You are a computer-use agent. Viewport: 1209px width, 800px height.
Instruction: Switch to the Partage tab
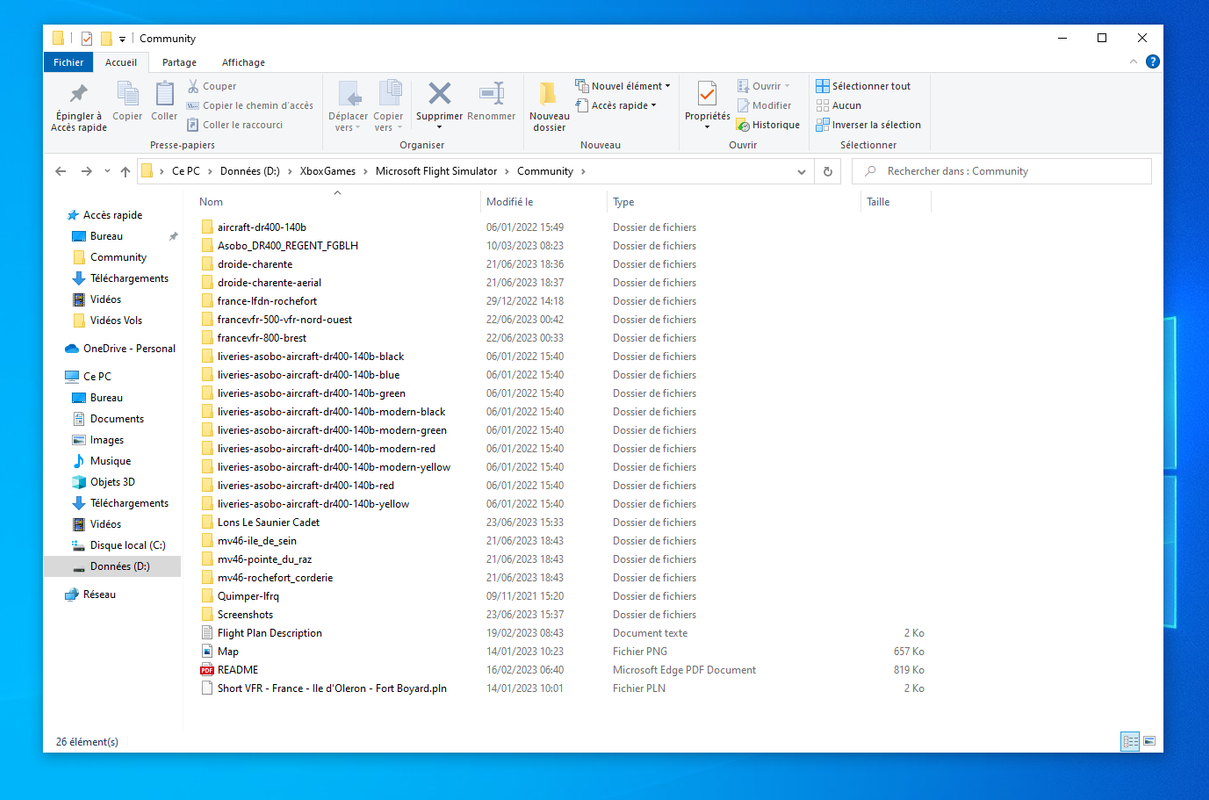point(179,62)
